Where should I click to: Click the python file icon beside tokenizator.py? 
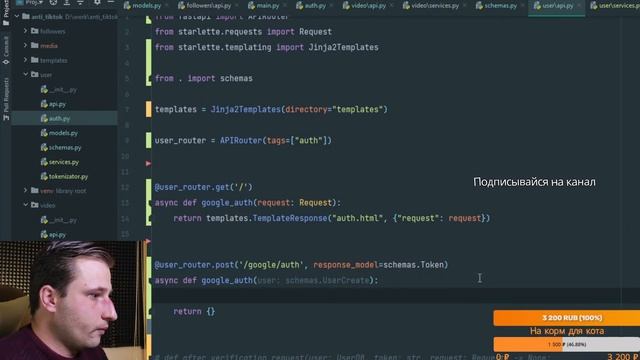[x=44, y=176]
